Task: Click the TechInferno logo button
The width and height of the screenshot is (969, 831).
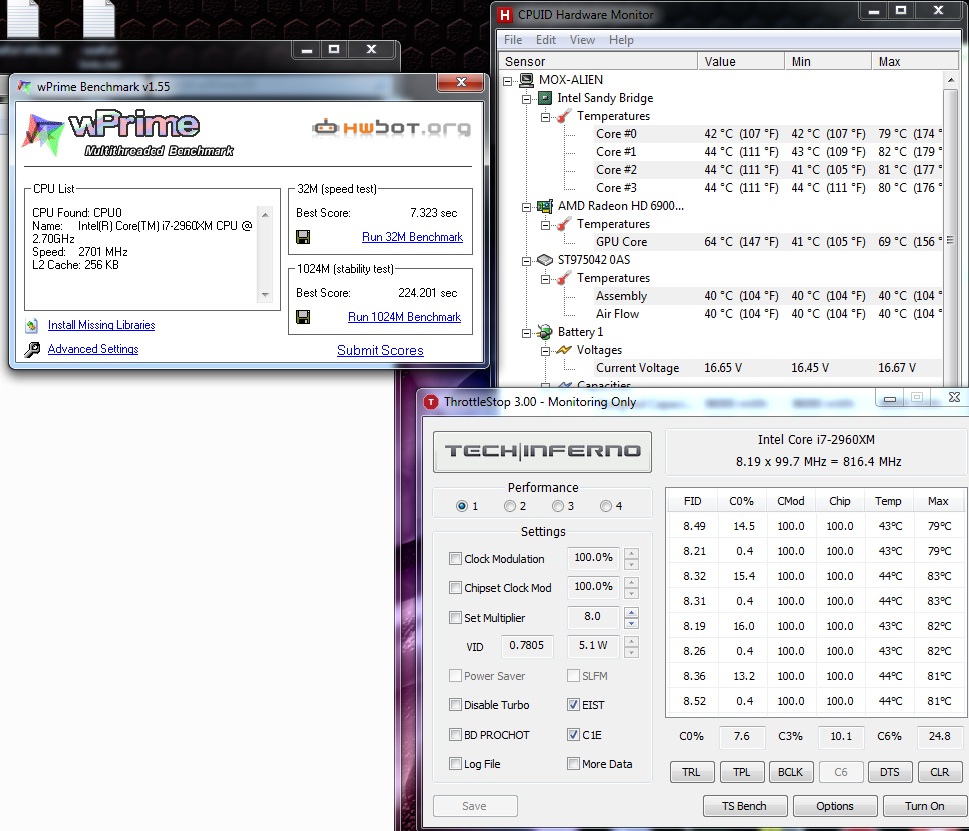Action: 542,452
